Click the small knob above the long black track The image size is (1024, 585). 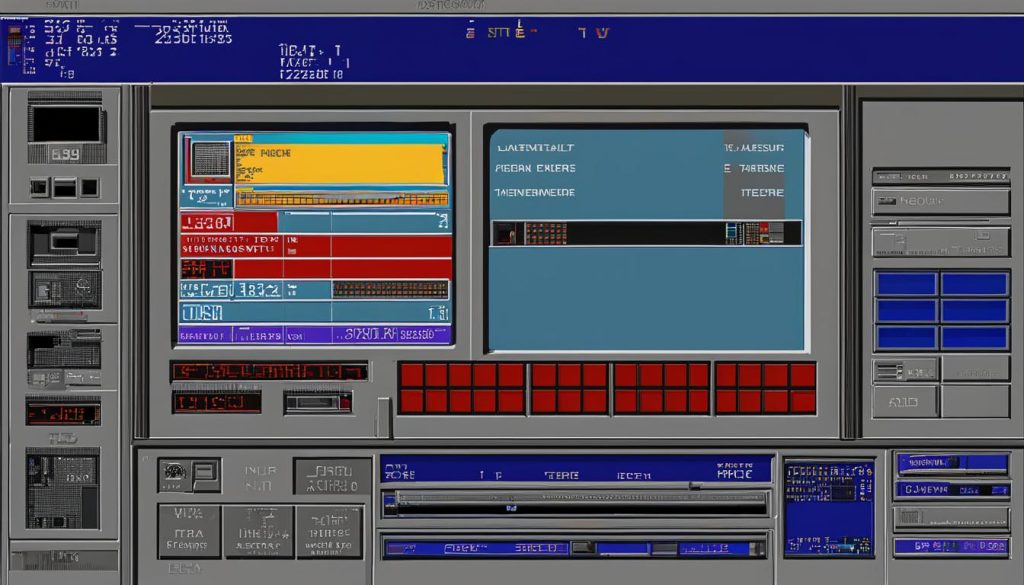pyautogui.click(x=695, y=486)
